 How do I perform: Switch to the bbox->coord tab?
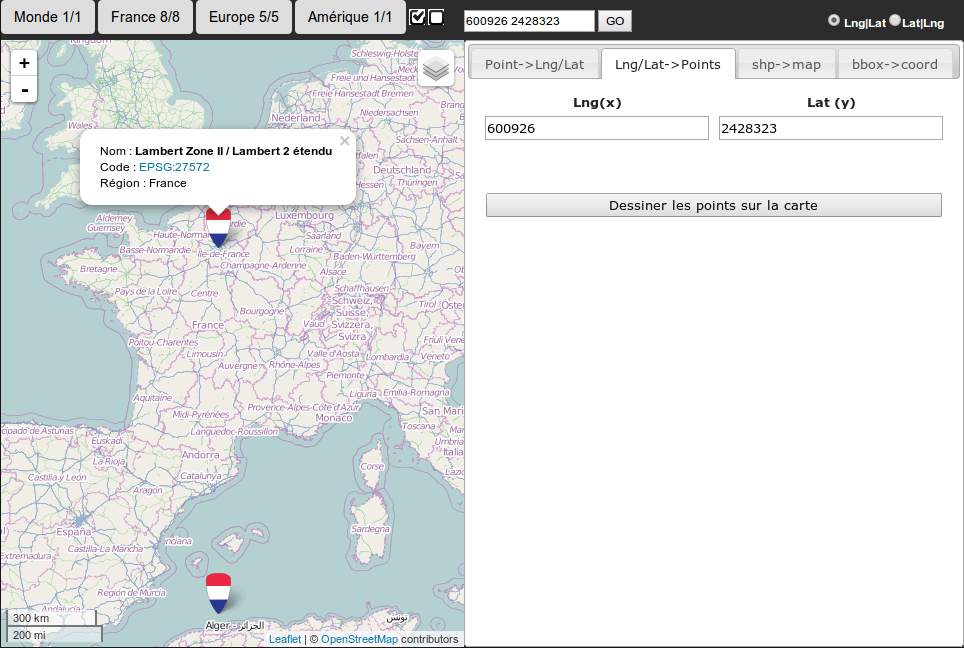(x=895, y=65)
